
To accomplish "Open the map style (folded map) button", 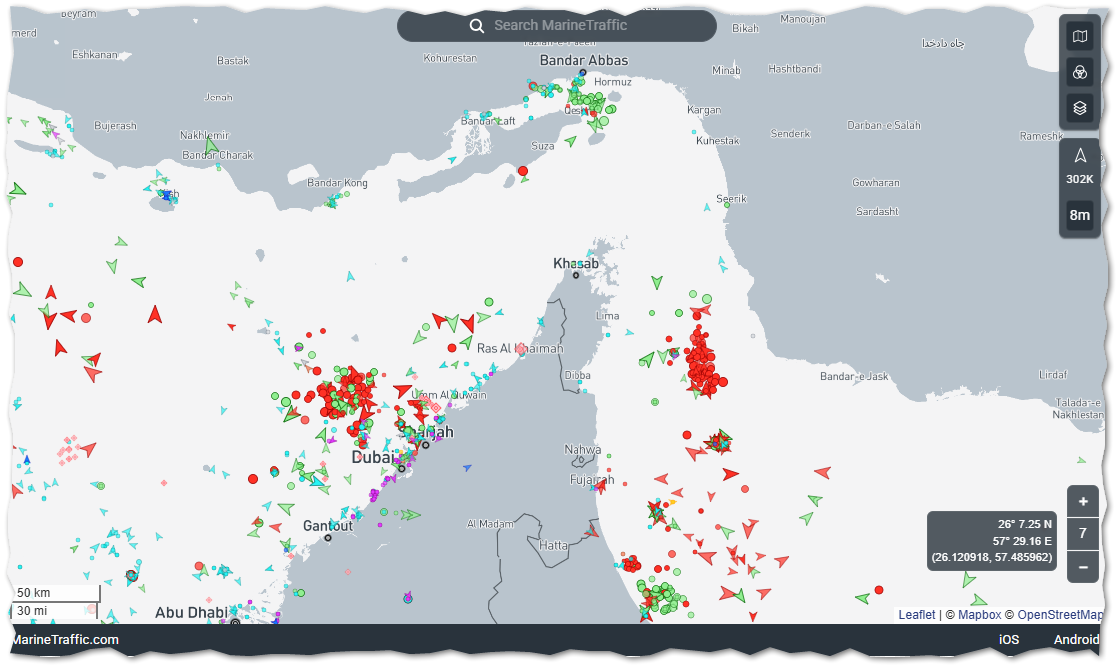I will point(1079,38).
